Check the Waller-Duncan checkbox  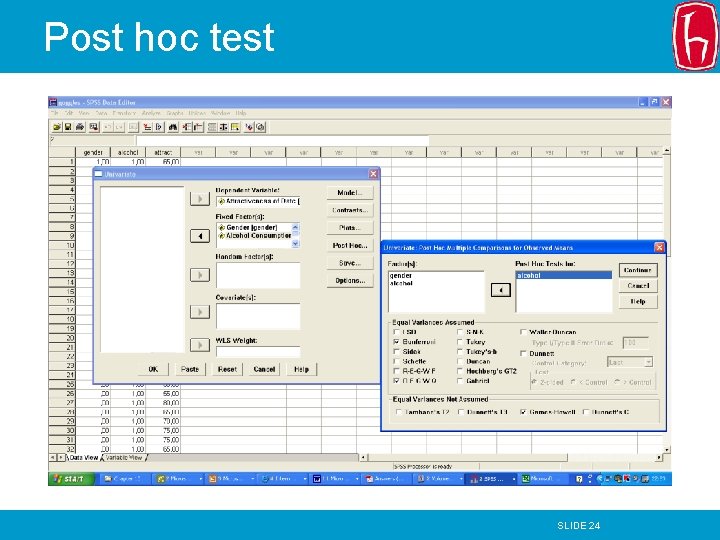[x=523, y=332]
